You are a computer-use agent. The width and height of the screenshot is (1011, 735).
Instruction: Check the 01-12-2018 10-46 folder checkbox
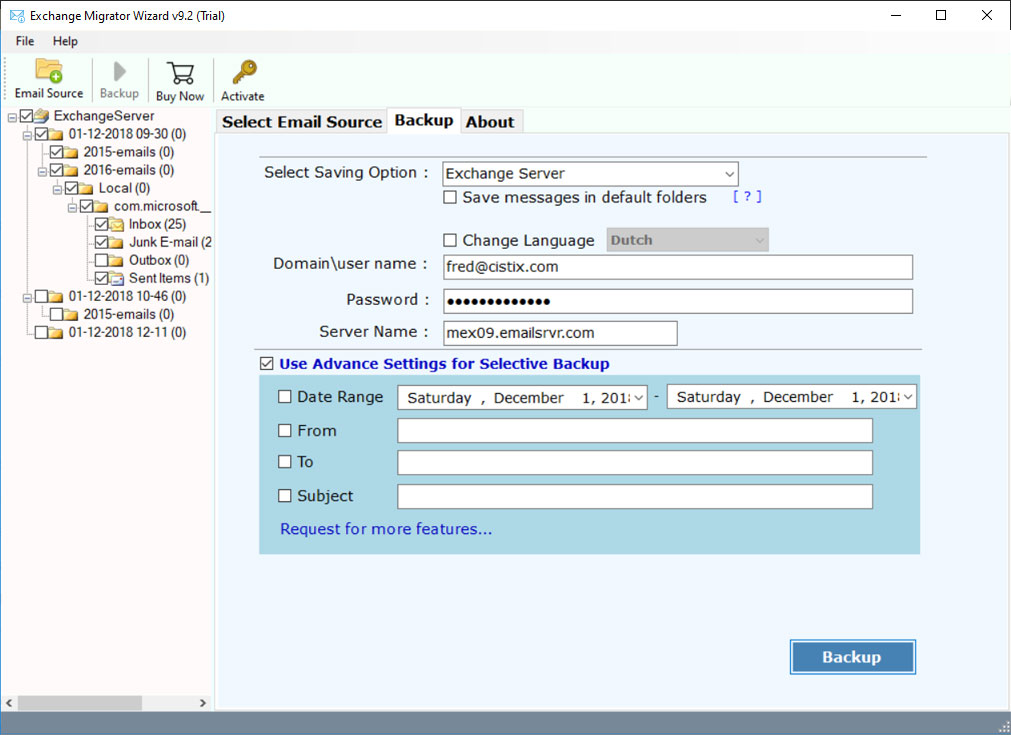[x=41, y=297]
